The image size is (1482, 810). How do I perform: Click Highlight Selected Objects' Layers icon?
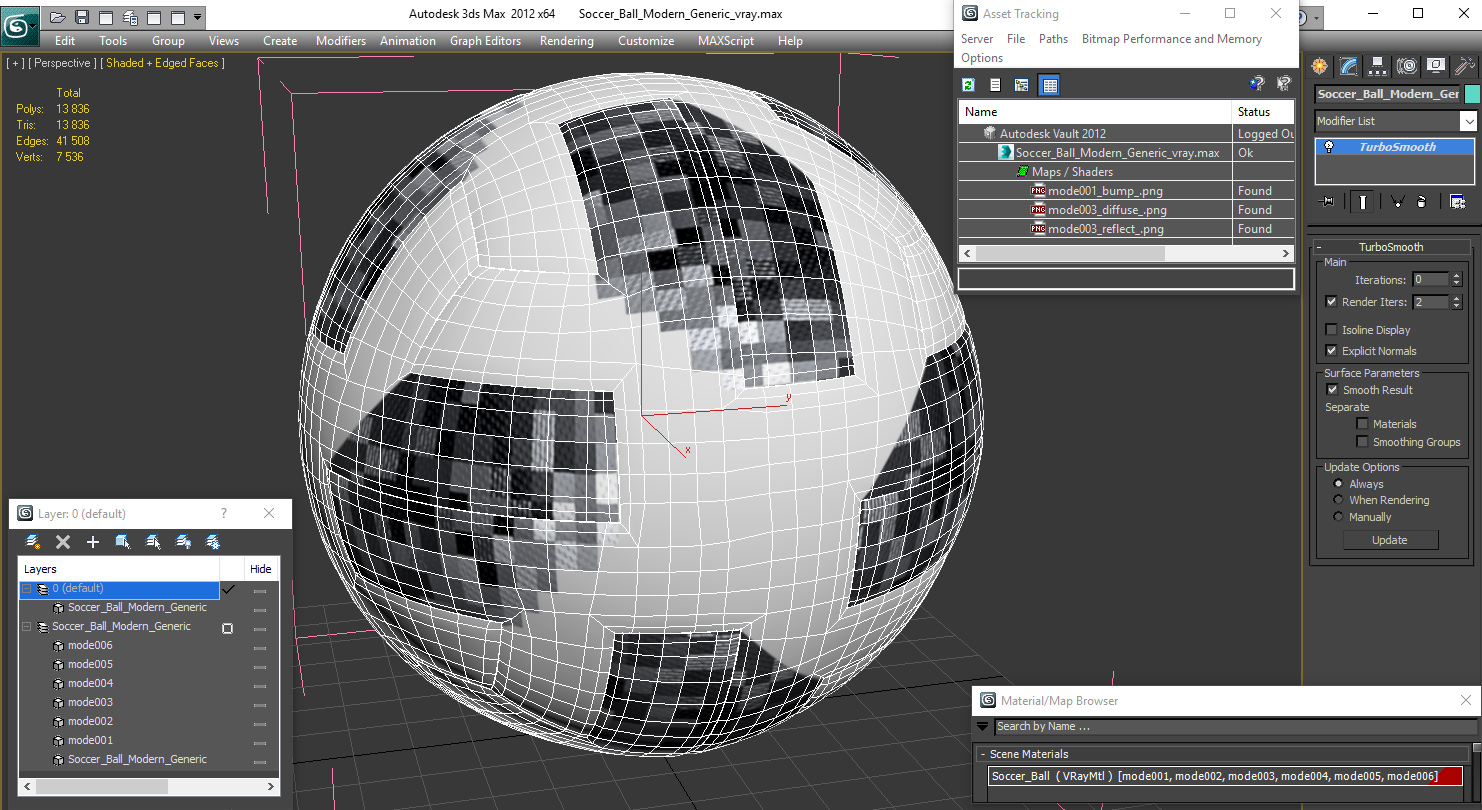[153, 541]
